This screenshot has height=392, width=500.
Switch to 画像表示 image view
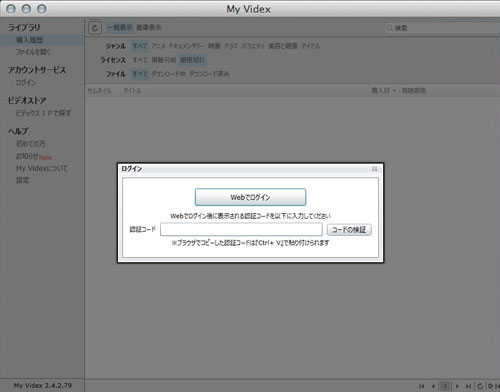click(149, 28)
